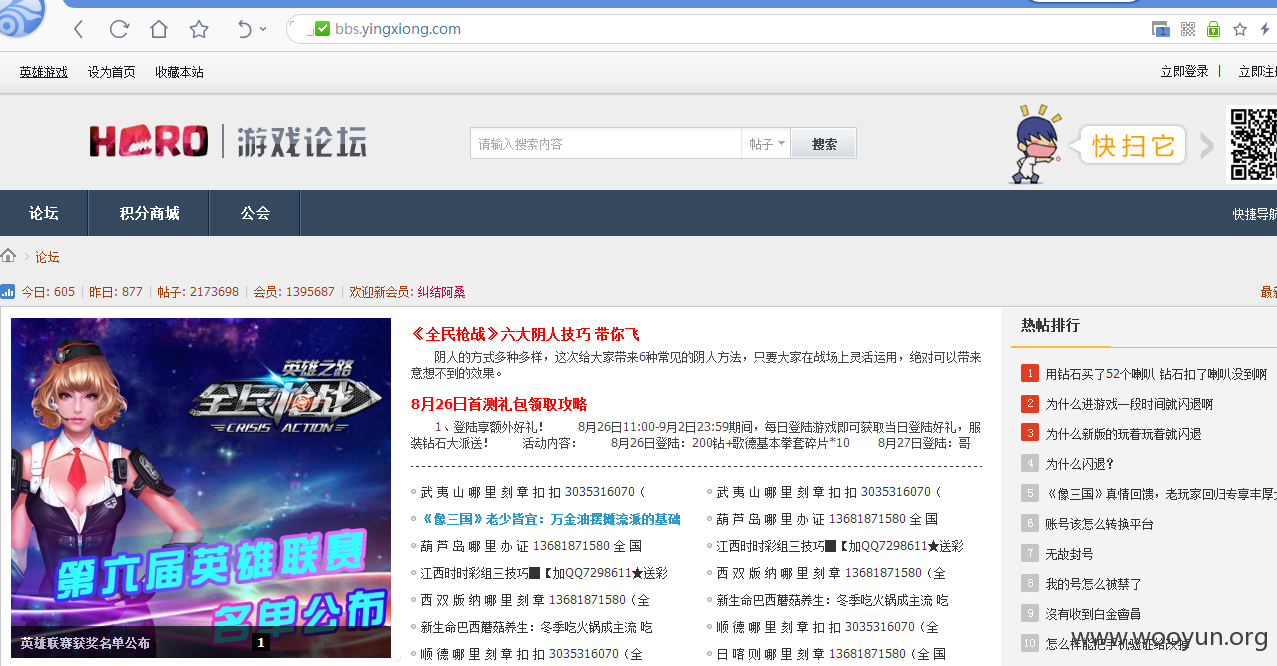The image size is (1277, 666).
Task: Open hot post 9 沒有收到白金會員
Action: tap(1093, 614)
